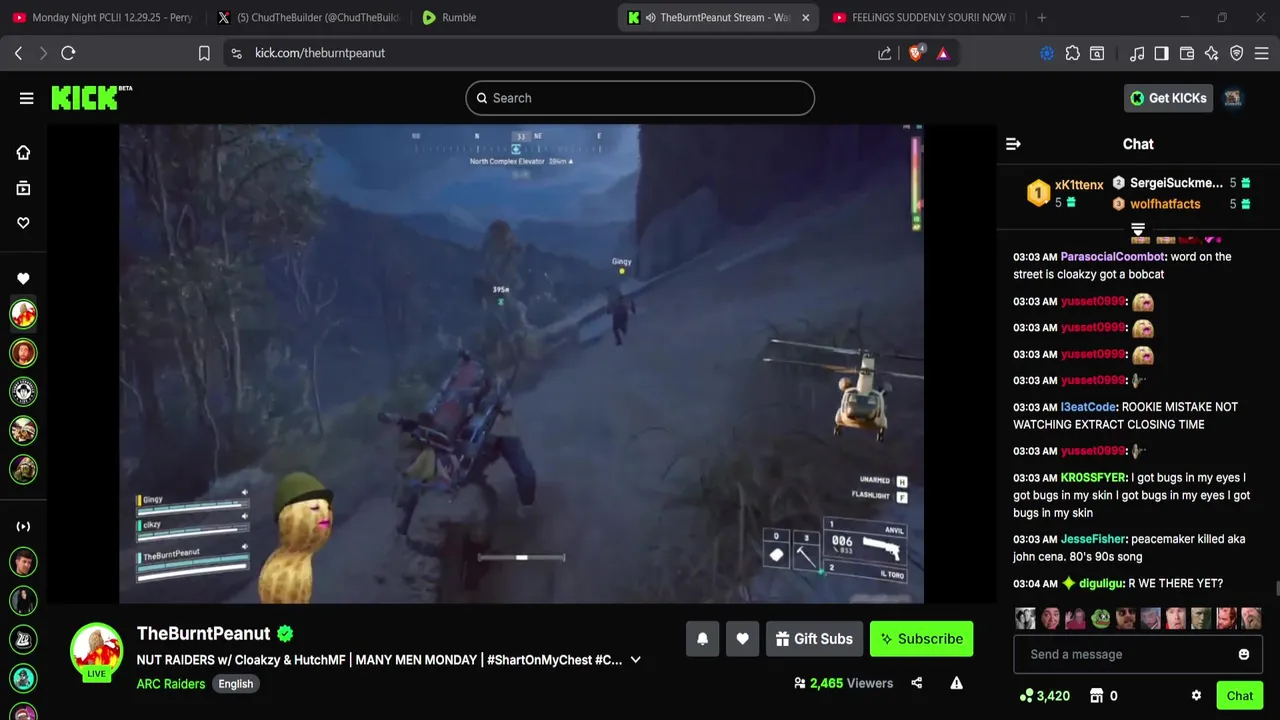Switch to FEELINGS SUDDENLY SOUR YouTube tab
The height and width of the screenshot is (720, 1280).
922,17
